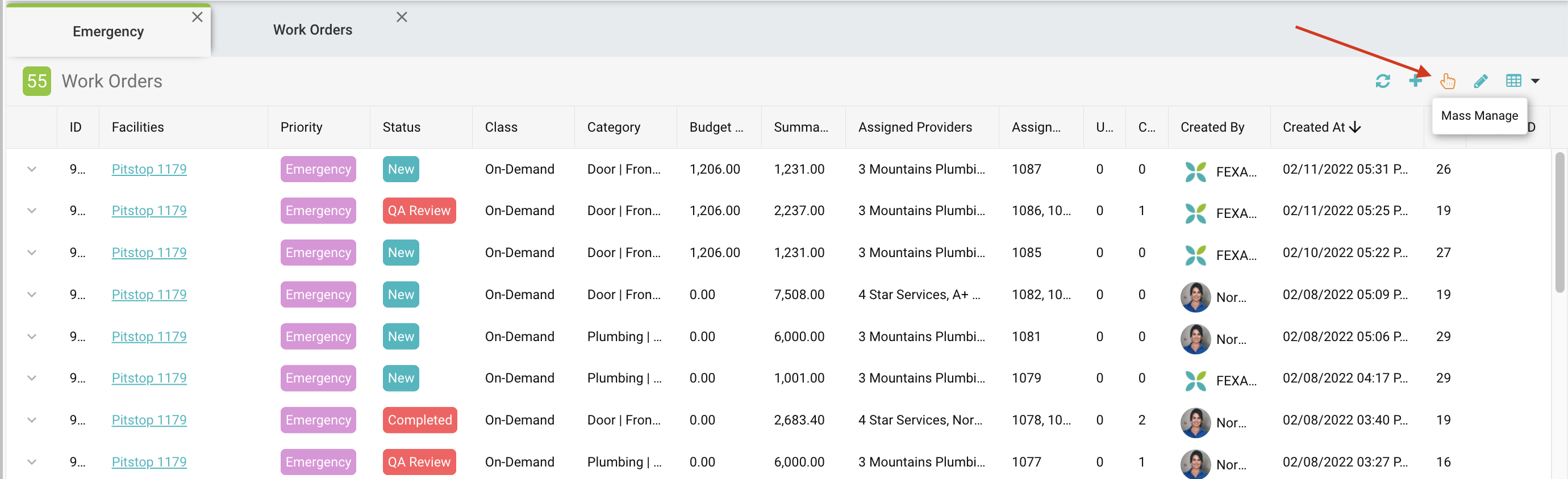Open dropdown arrow beside grid view icon
The height and width of the screenshot is (479, 1568).
click(x=1535, y=81)
